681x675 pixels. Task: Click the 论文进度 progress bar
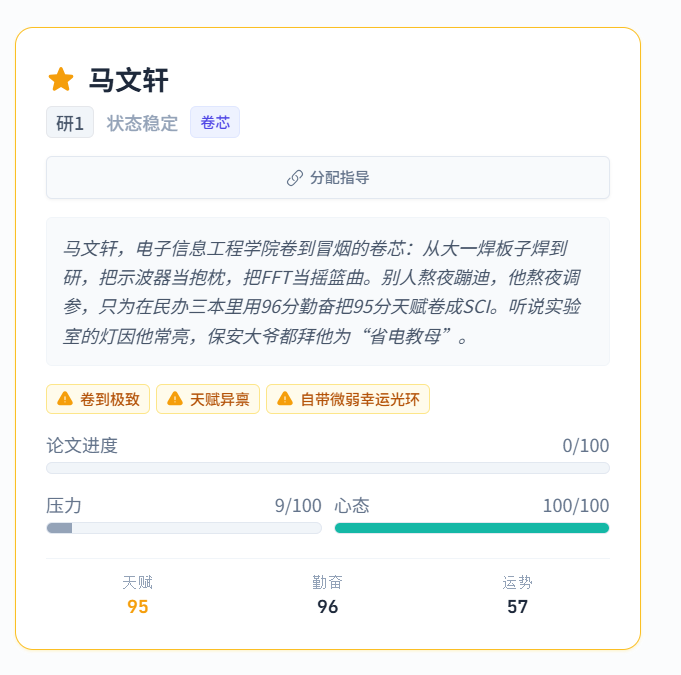click(327, 468)
